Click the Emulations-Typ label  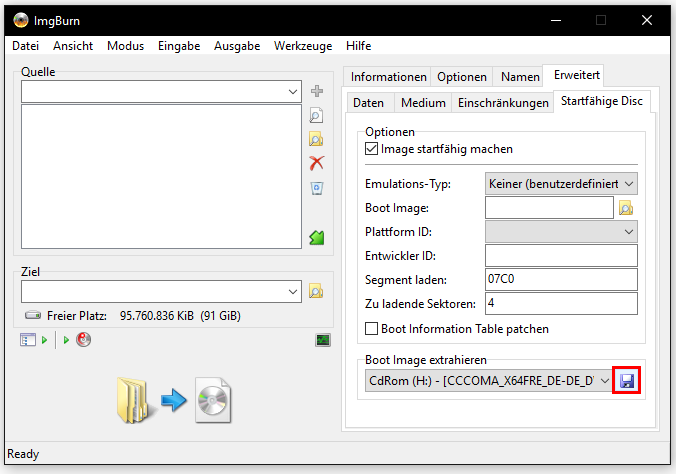click(408, 184)
